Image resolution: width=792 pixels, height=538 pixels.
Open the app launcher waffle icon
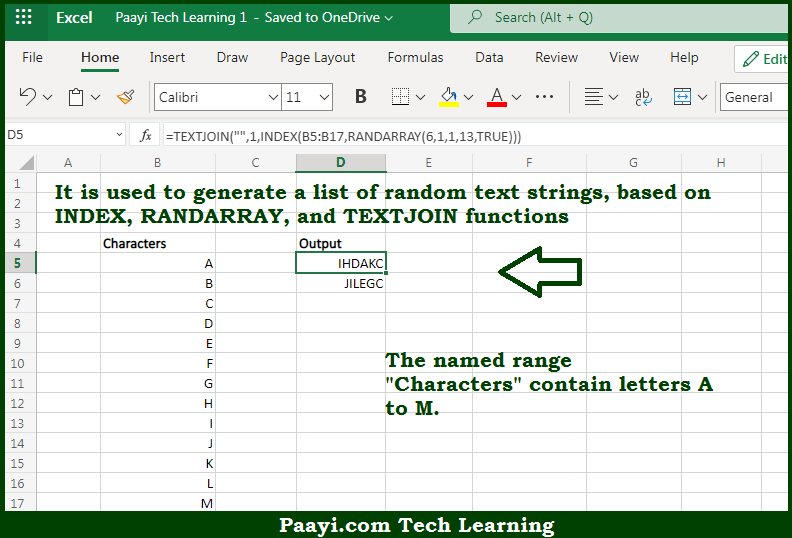pyautogui.click(x=23, y=17)
